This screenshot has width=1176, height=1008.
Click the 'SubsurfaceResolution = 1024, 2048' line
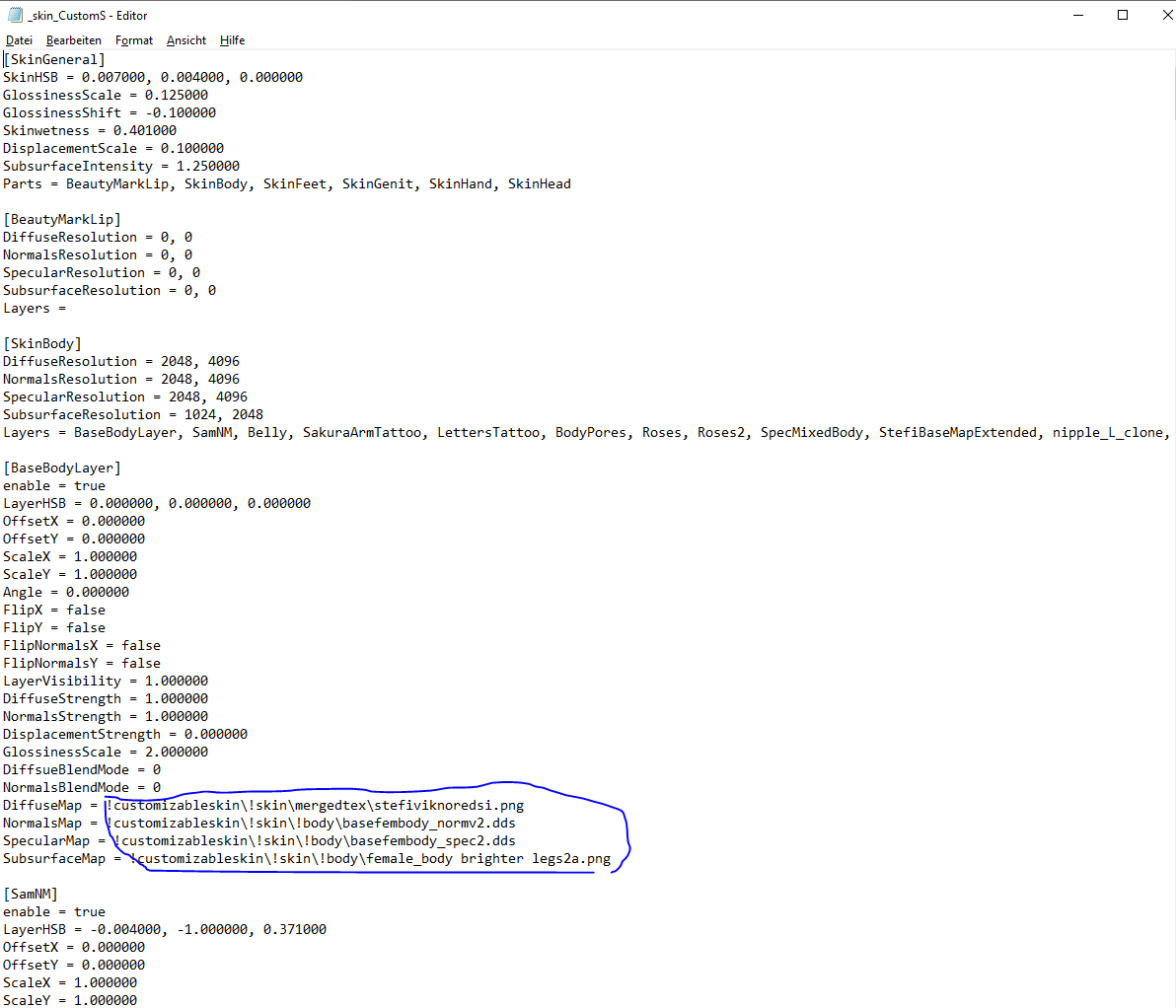[133, 415]
